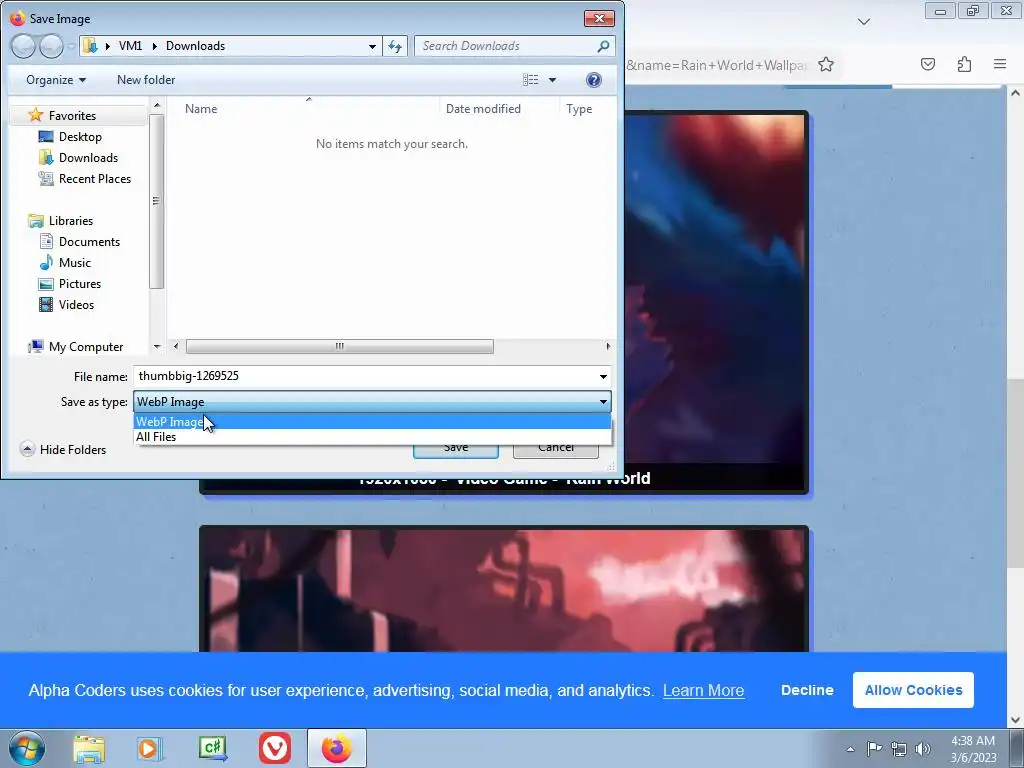
Task: Open the Firefox list all tabs chevron
Action: (x=863, y=22)
